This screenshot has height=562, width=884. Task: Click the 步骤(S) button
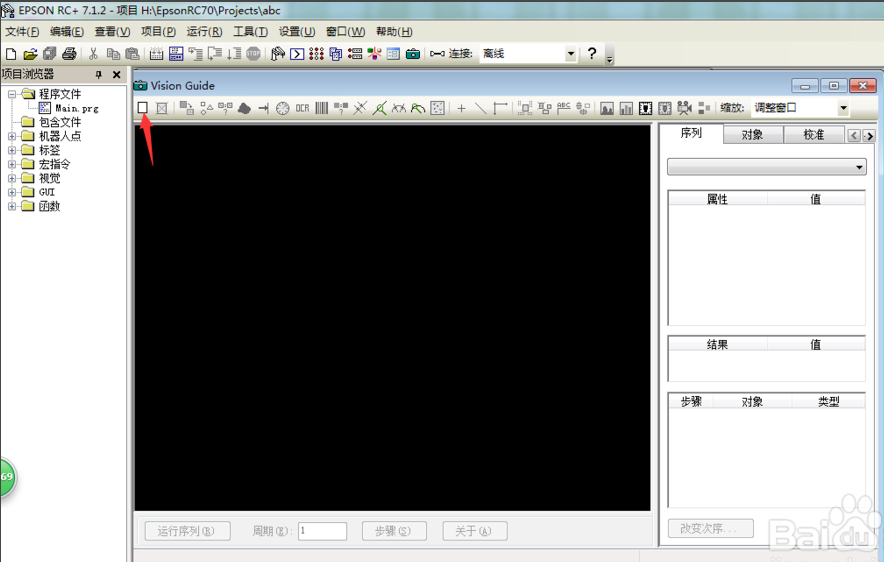[394, 531]
